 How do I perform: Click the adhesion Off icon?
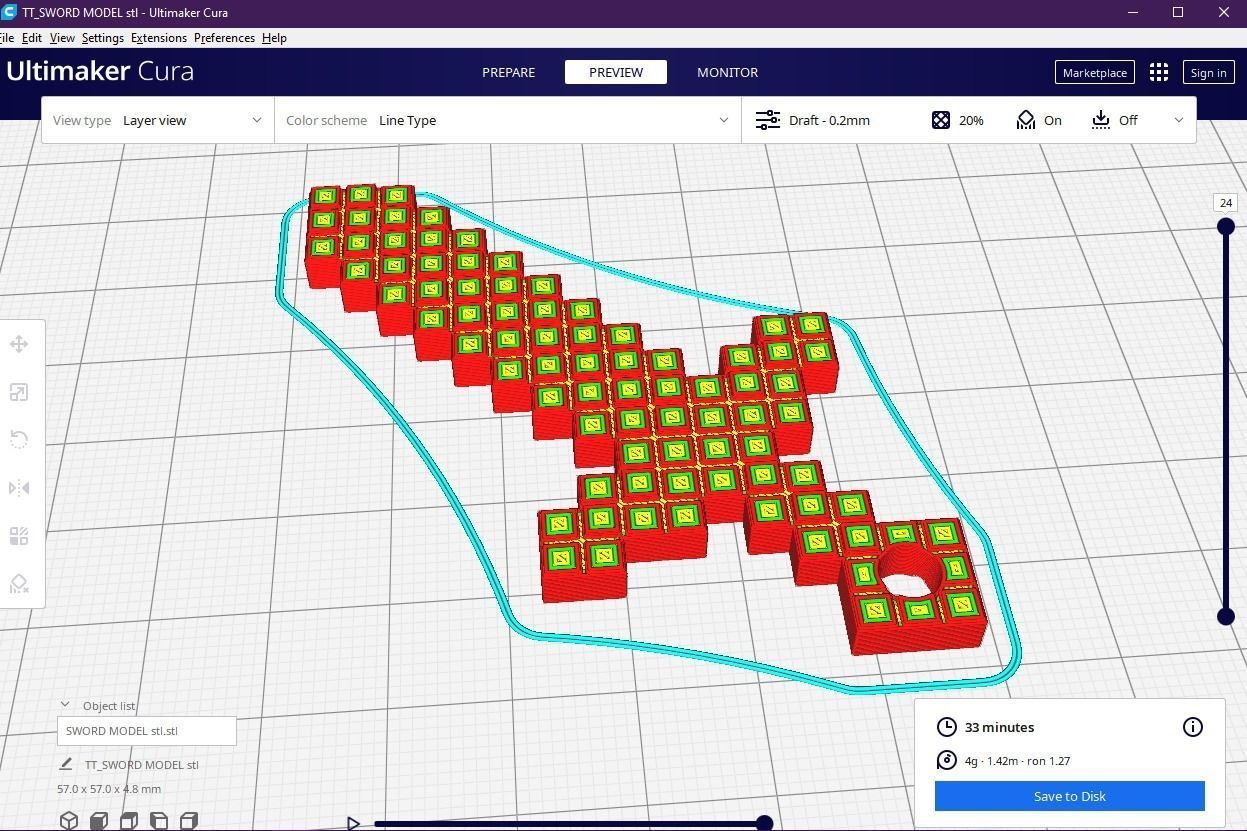click(x=1101, y=120)
